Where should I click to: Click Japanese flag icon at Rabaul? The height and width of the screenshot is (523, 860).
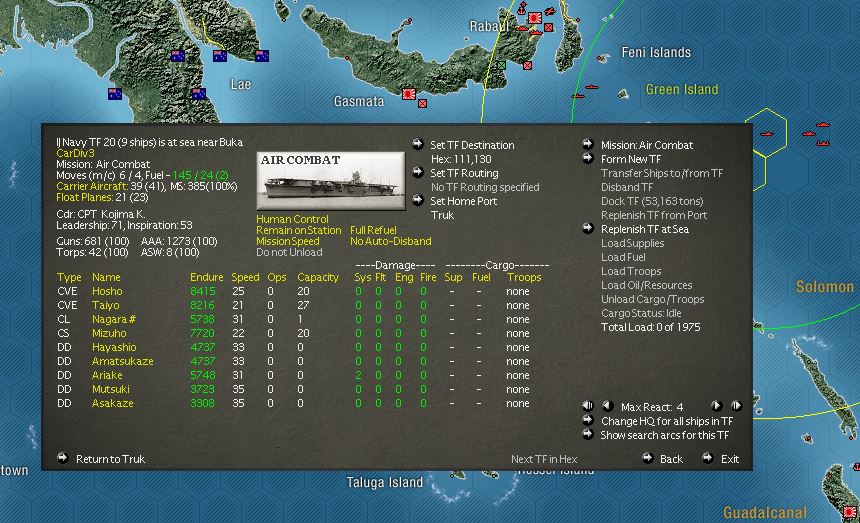[x=535, y=19]
